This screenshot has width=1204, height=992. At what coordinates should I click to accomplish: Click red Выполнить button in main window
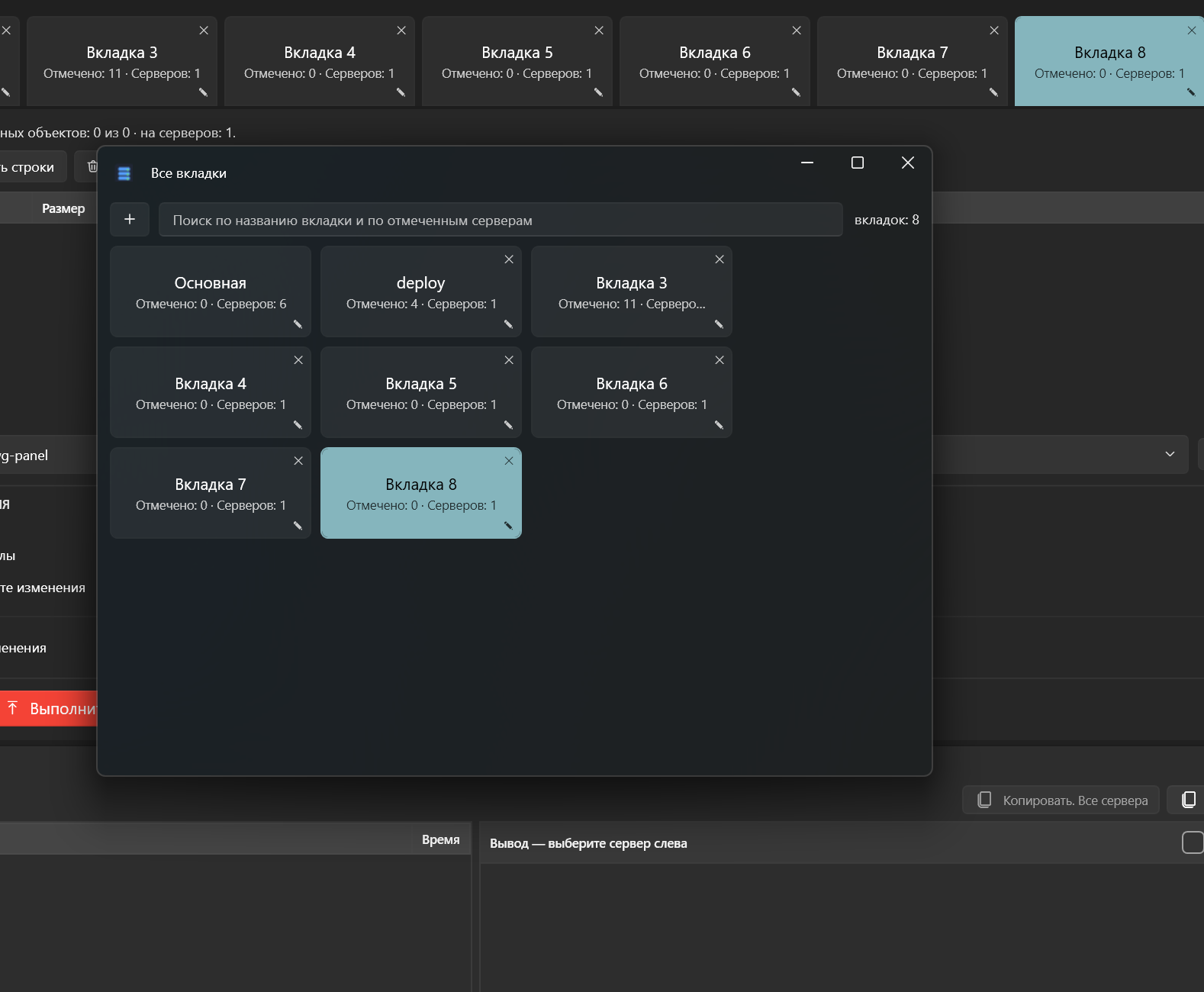pyautogui.click(x=49, y=708)
